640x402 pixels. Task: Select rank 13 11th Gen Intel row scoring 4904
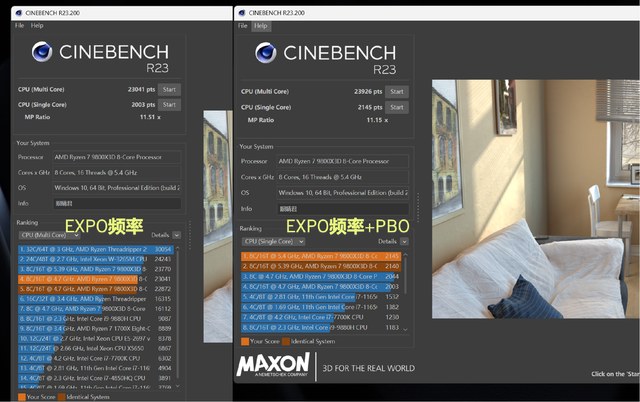(96, 368)
